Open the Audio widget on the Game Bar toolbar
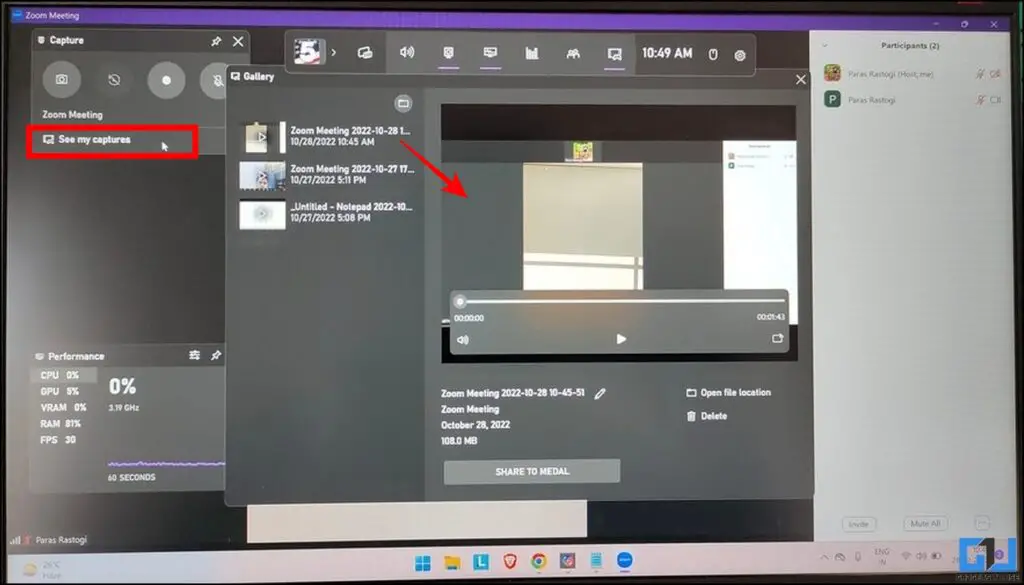 coord(407,54)
